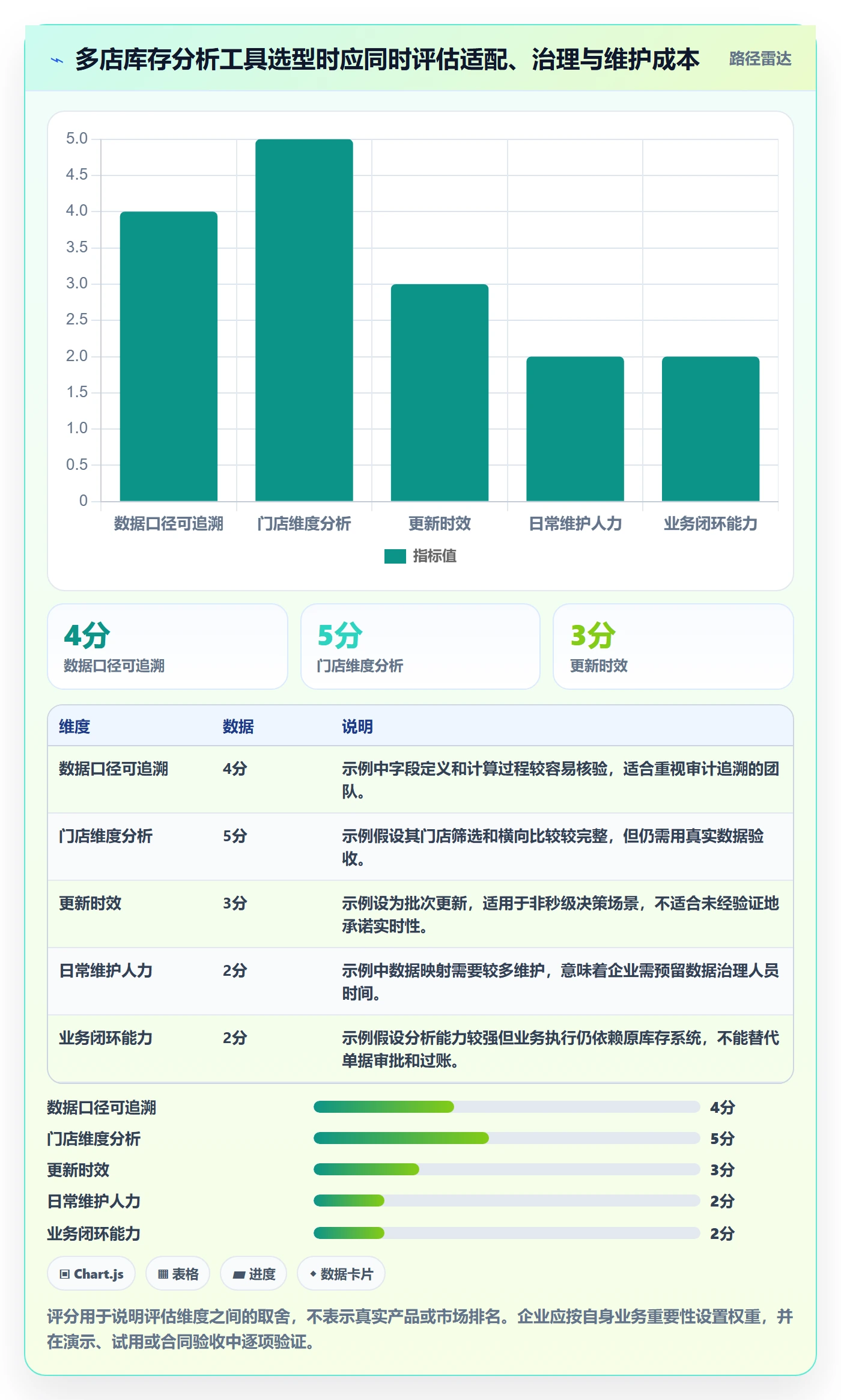Click 业务闭环能力 label in progress list
The width and height of the screenshot is (841, 1400).
pyautogui.click(x=94, y=1234)
